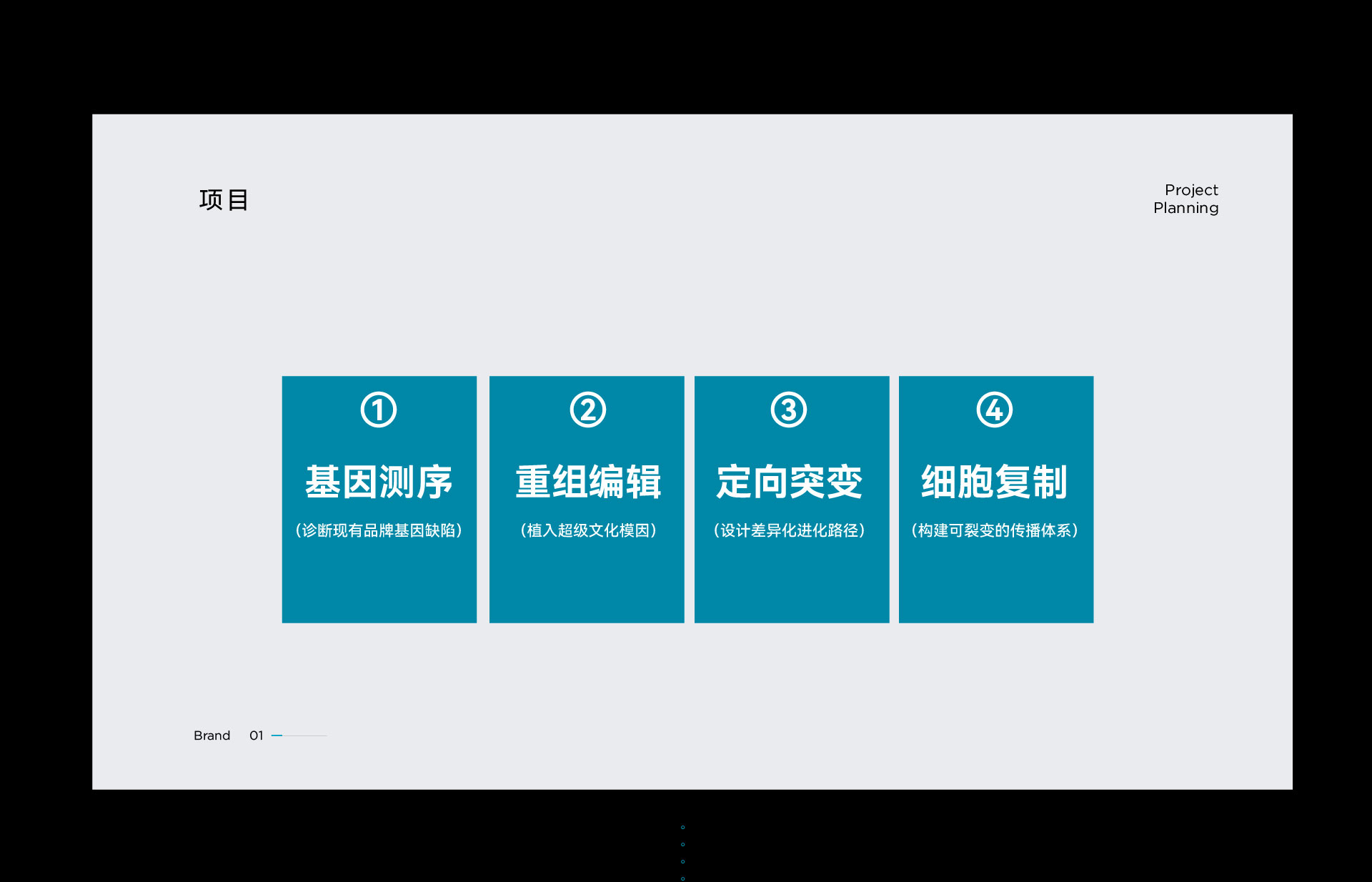Click the subtitle 构建可裂变的传播体系
The height and width of the screenshot is (882, 1372).
tap(995, 530)
